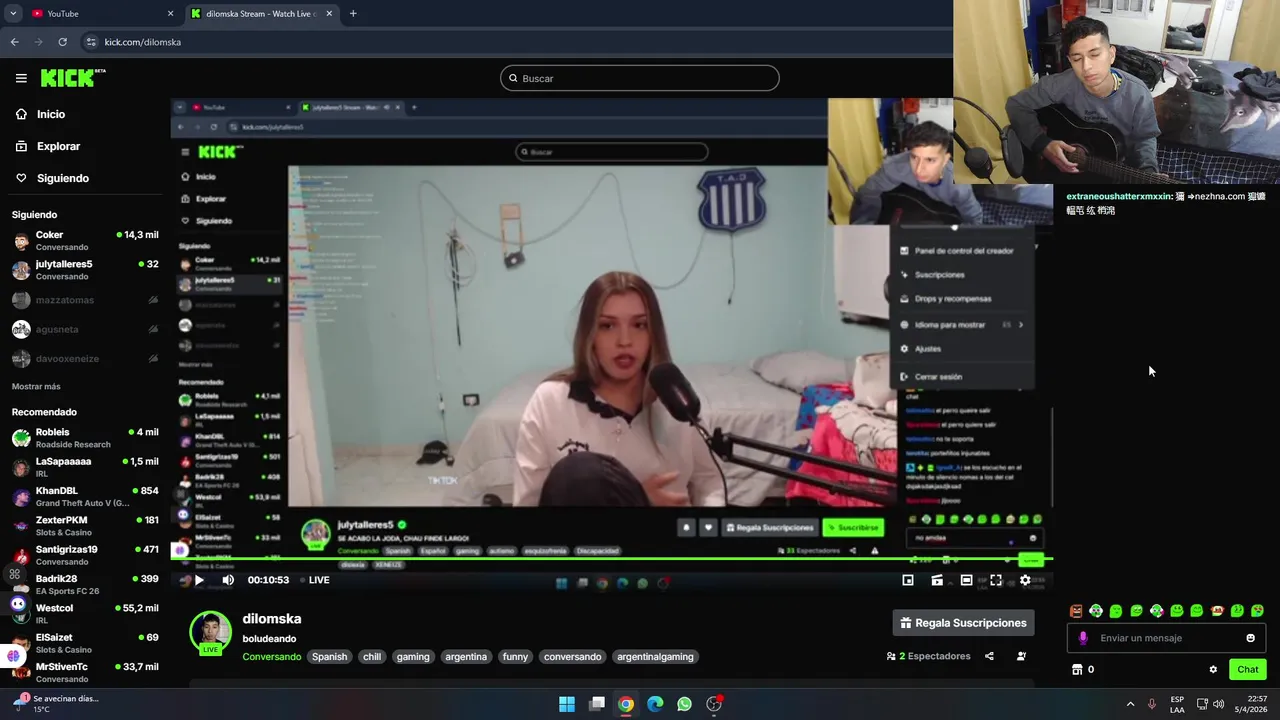
Task: Click the Buscar search field
Action: [640, 78]
